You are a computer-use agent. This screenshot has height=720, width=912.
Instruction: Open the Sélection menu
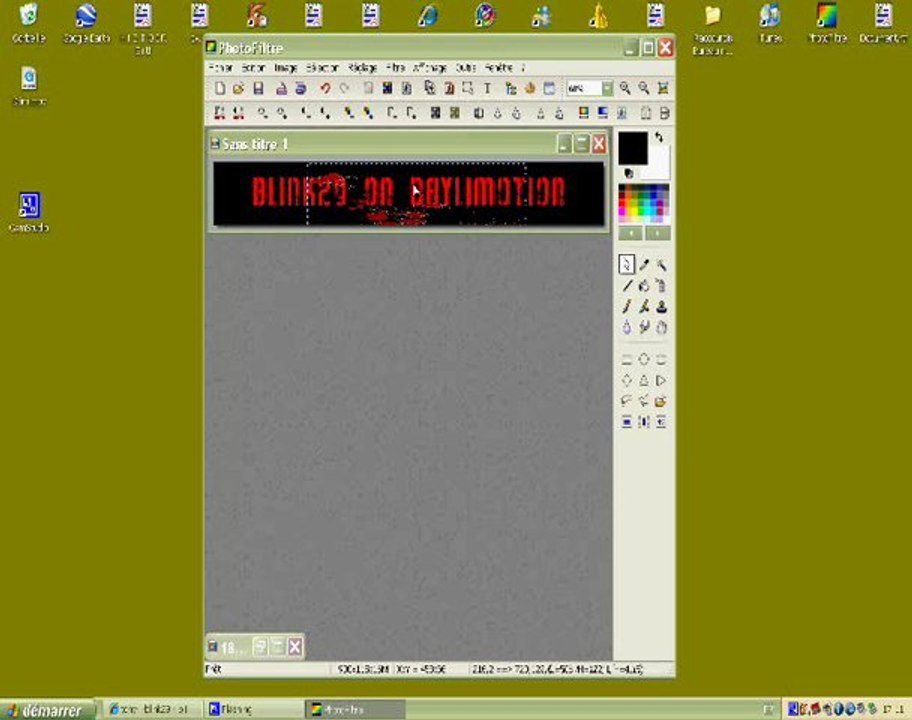tap(322, 68)
